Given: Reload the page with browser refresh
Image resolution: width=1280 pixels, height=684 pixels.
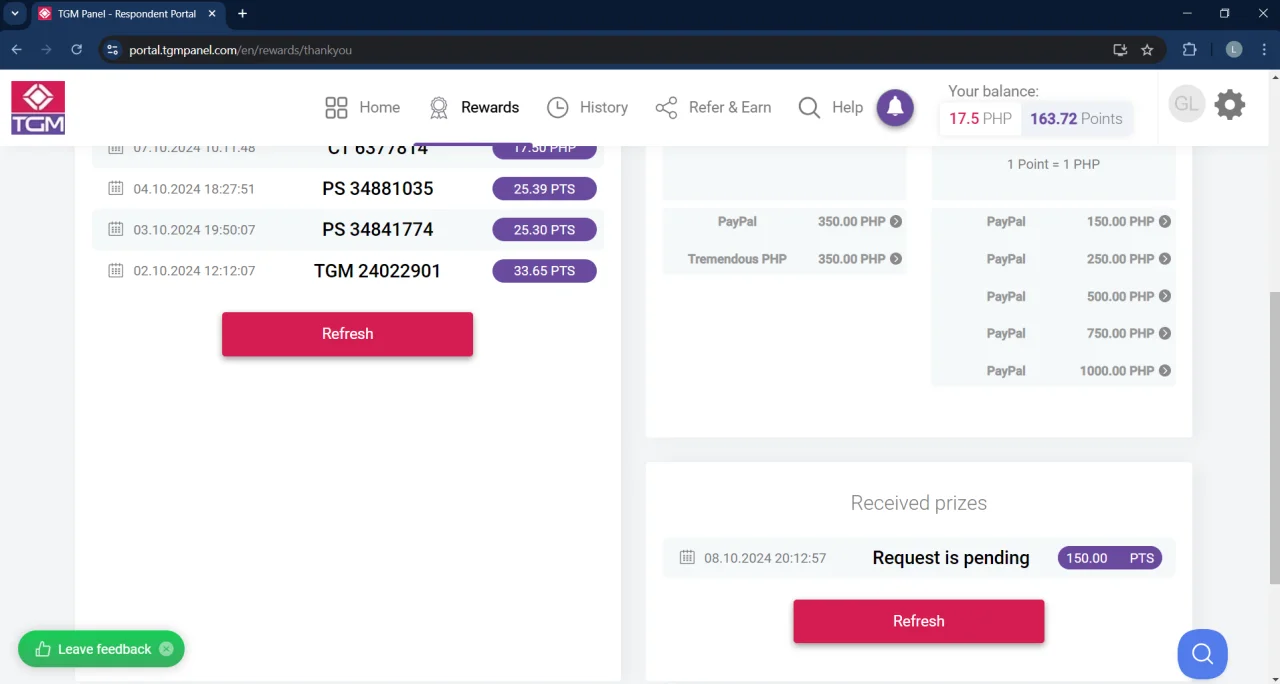Looking at the screenshot, I should click(76, 50).
